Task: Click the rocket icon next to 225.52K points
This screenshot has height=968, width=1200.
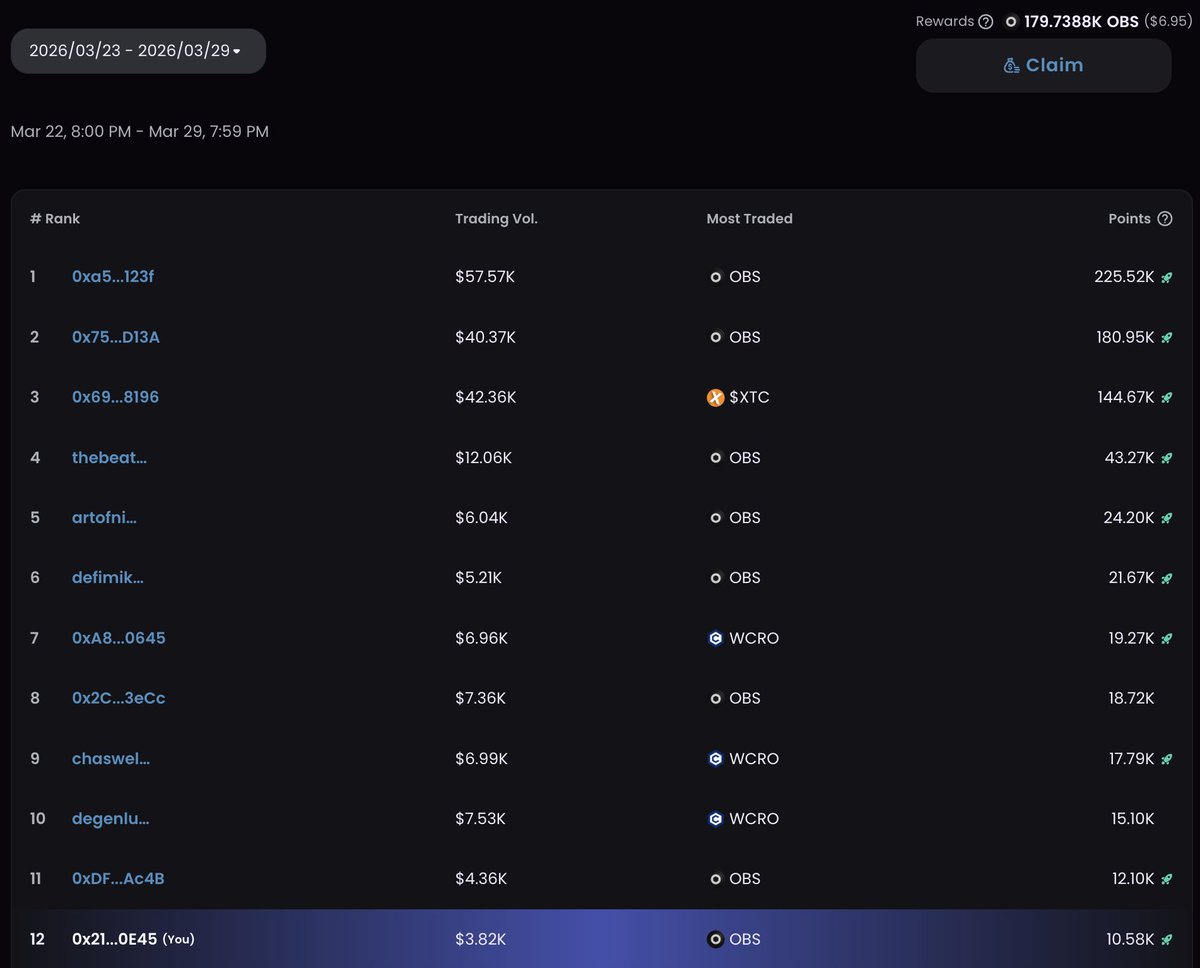Action: tap(1166, 277)
